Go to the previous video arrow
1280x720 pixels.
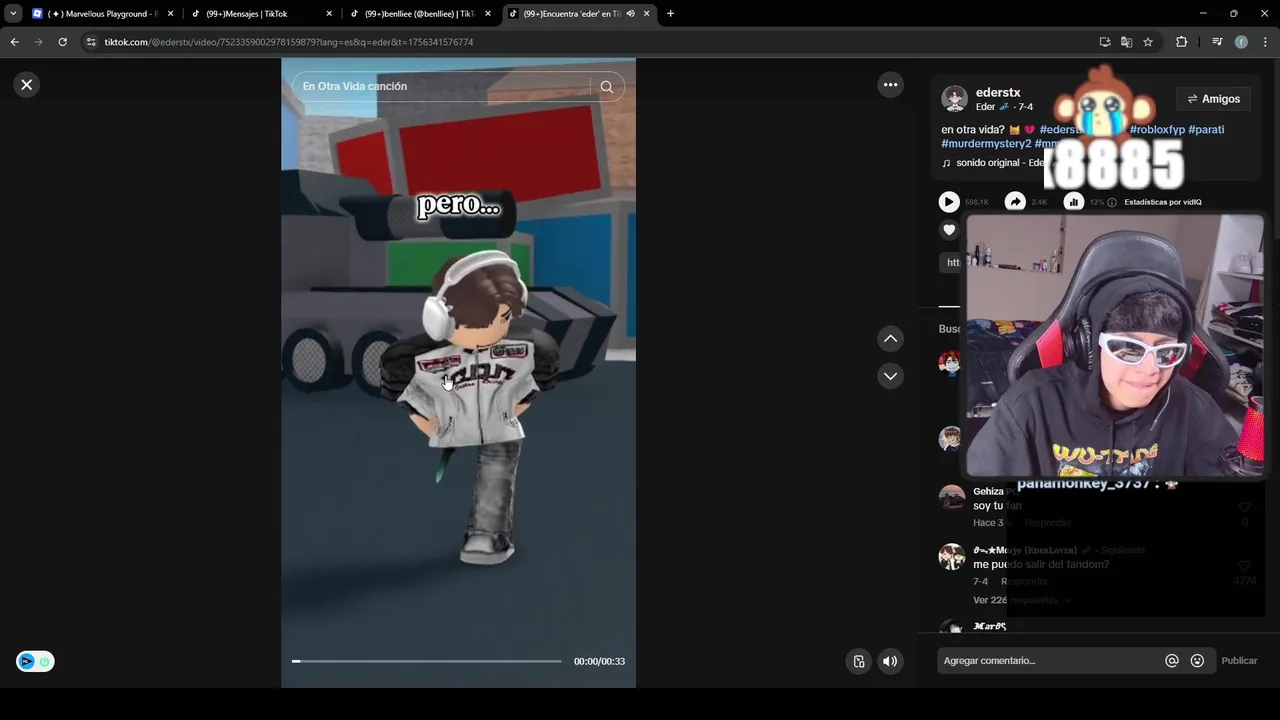pyautogui.click(x=890, y=339)
